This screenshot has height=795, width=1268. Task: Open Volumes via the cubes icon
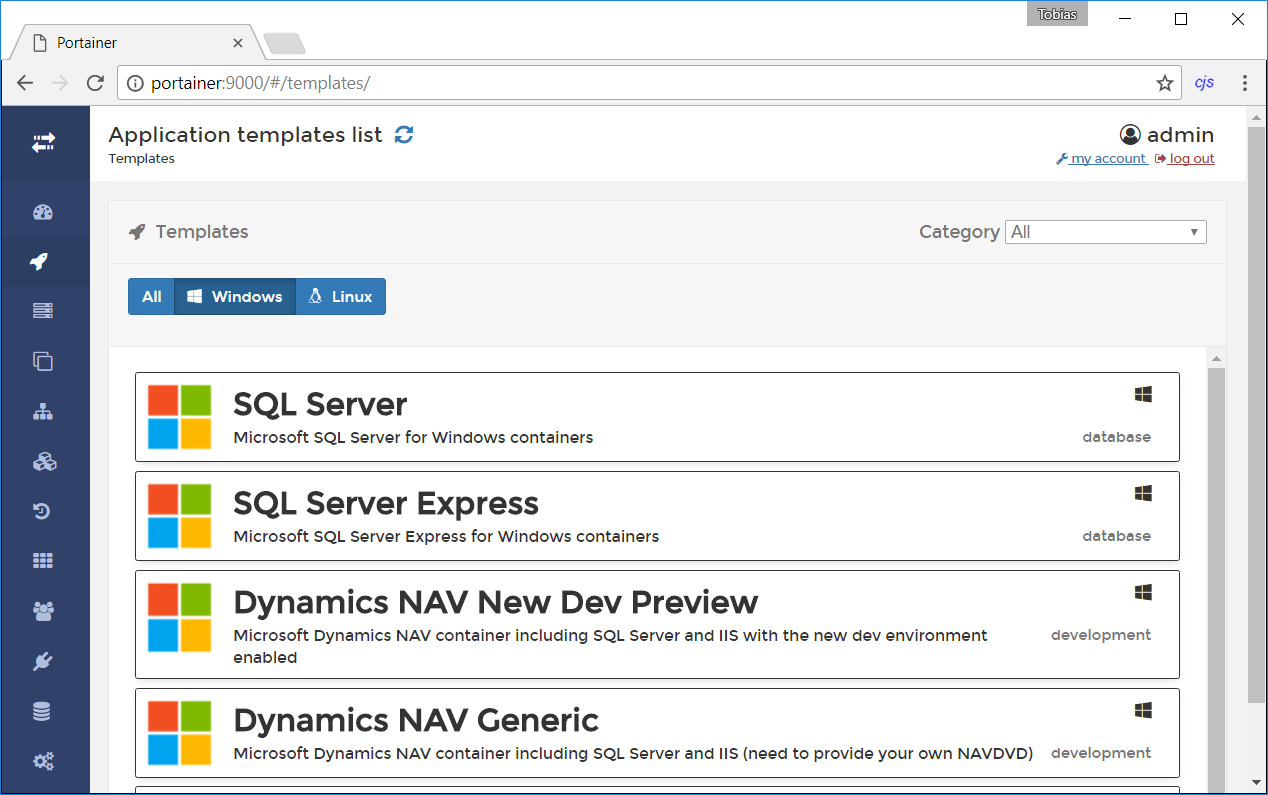(43, 462)
